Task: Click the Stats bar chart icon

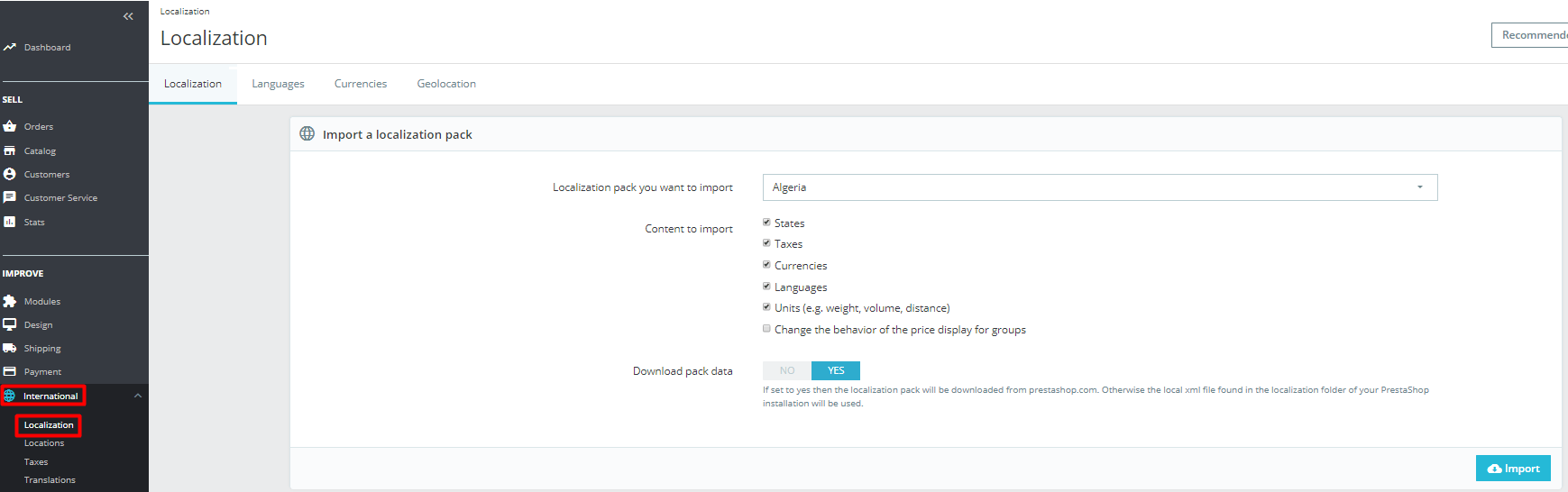Action: 9,222
